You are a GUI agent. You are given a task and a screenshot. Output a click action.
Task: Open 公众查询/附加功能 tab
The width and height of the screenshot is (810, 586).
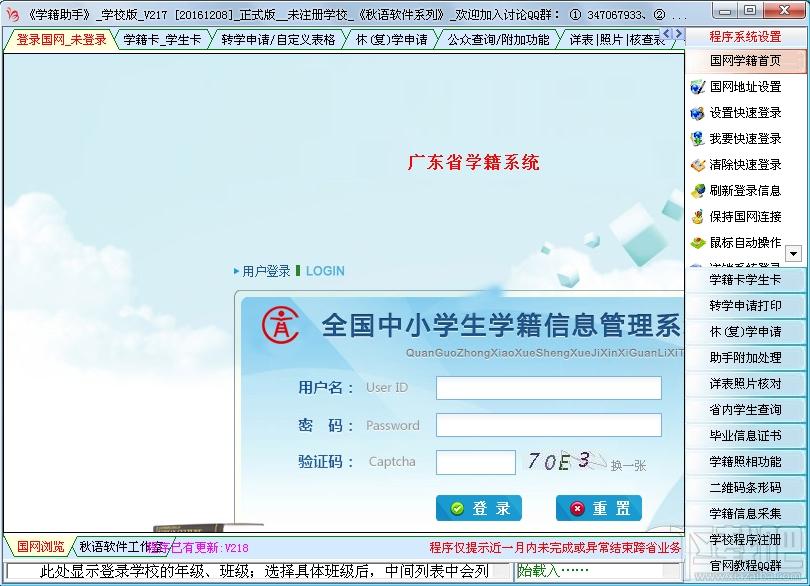pyautogui.click(x=498, y=39)
